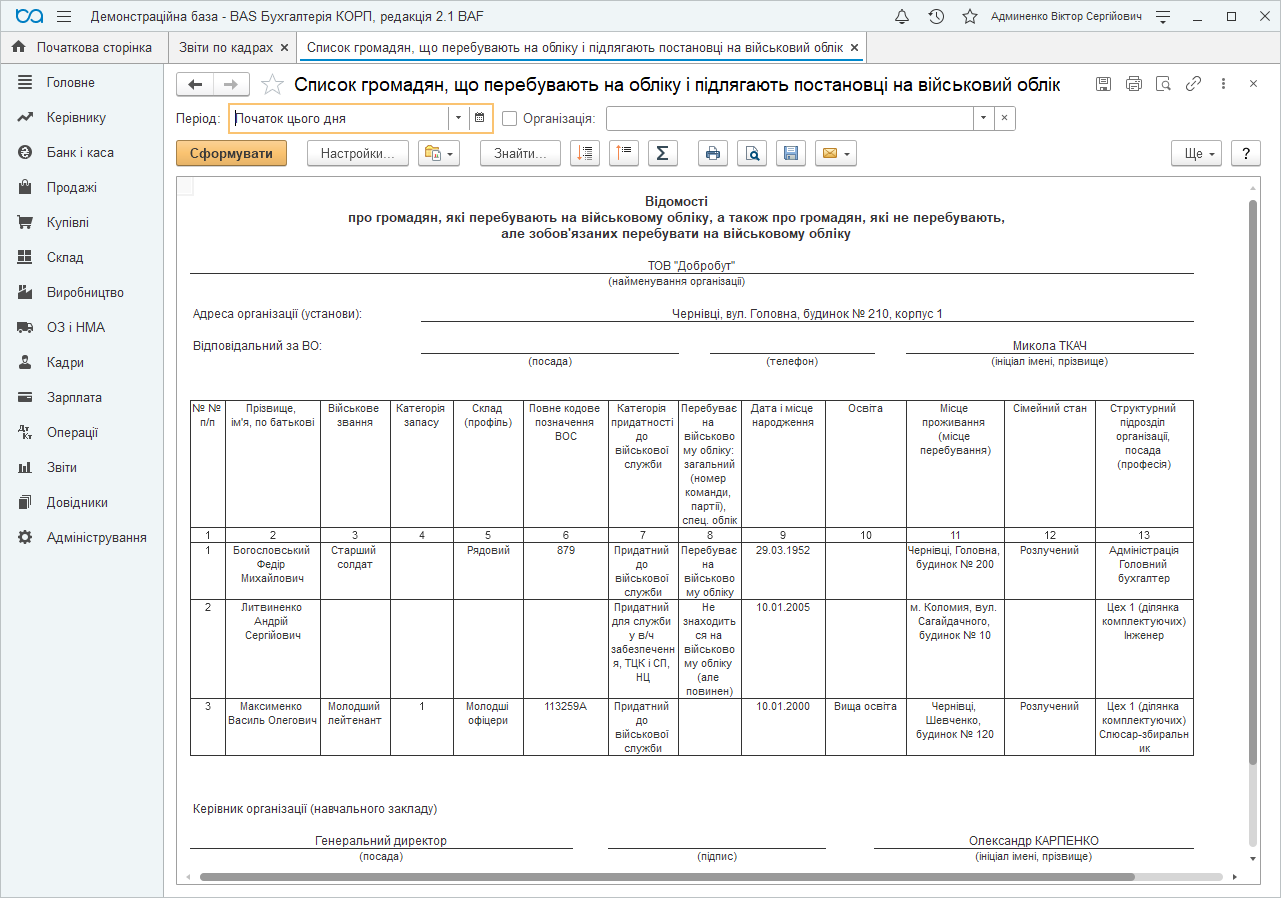
Task: Click the Сформувати button
Action: pyautogui.click(x=231, y=153)
